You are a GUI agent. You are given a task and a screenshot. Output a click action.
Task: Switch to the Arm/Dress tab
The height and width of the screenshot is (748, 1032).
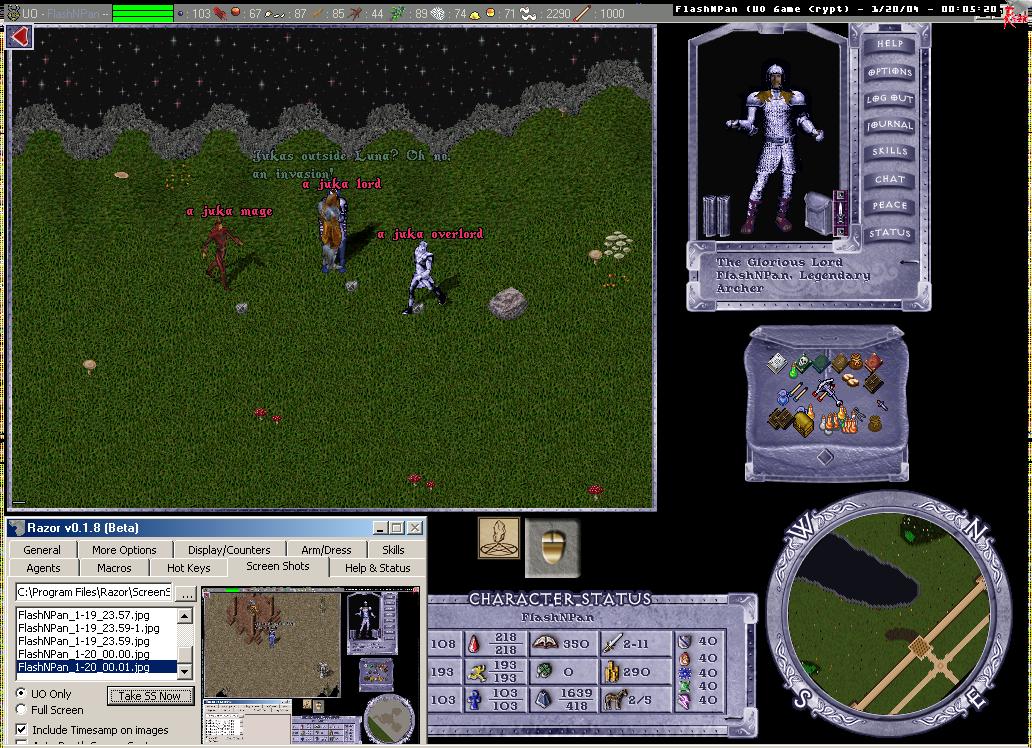[x=326, y=550]
